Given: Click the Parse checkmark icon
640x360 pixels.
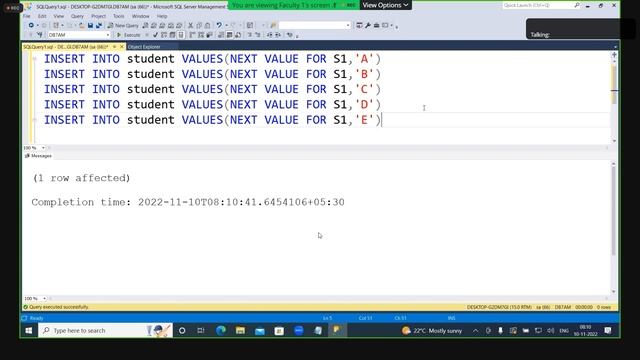Looking at the screenshot, I should [155, 35].
